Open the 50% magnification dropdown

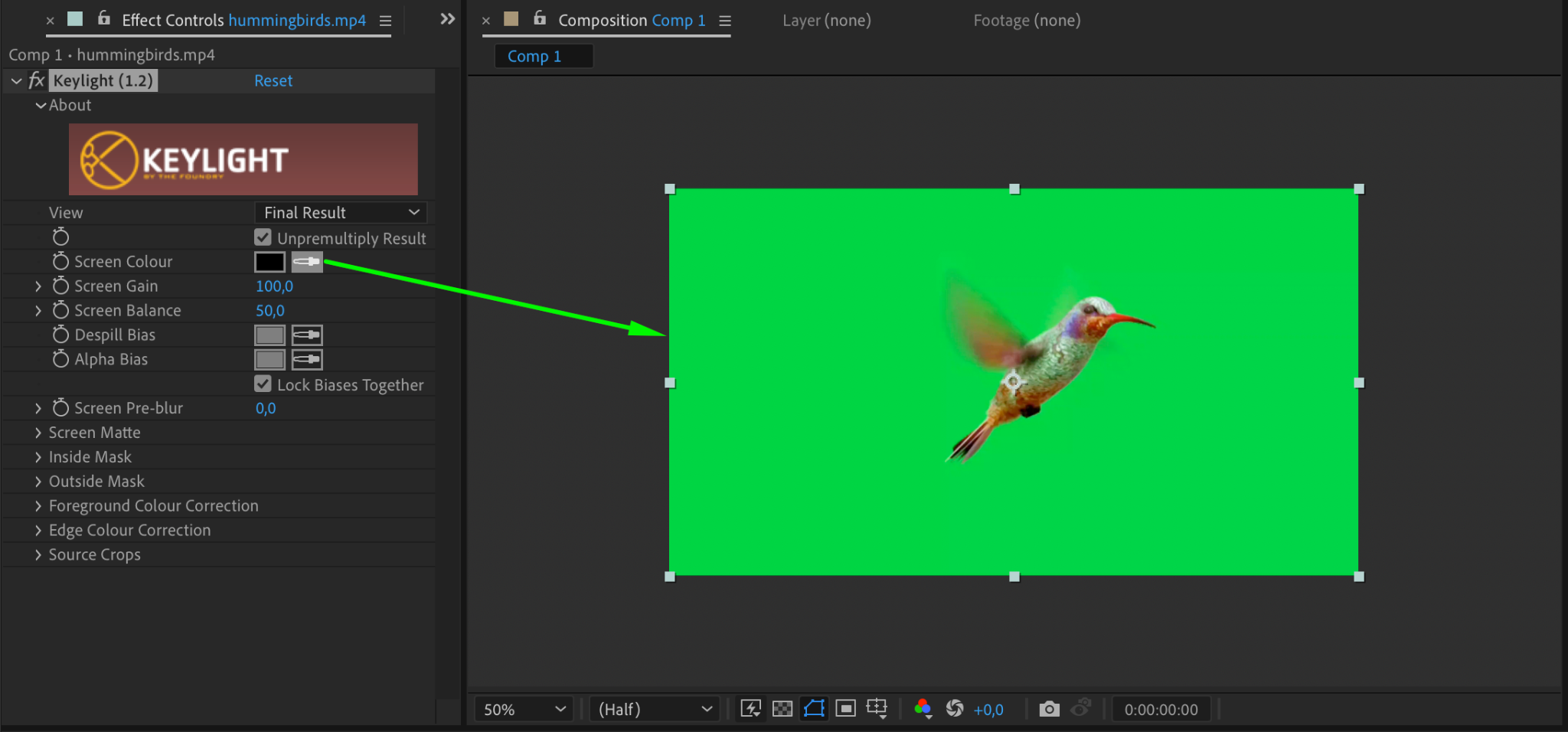point(524,710)
